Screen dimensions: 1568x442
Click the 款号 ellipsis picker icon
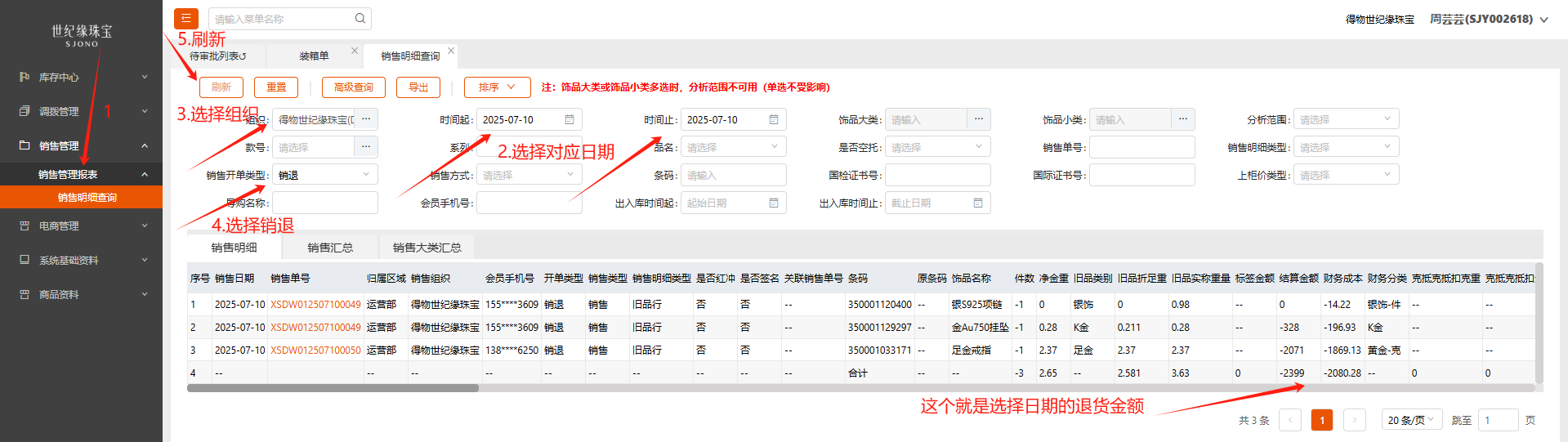click(365, 147)
